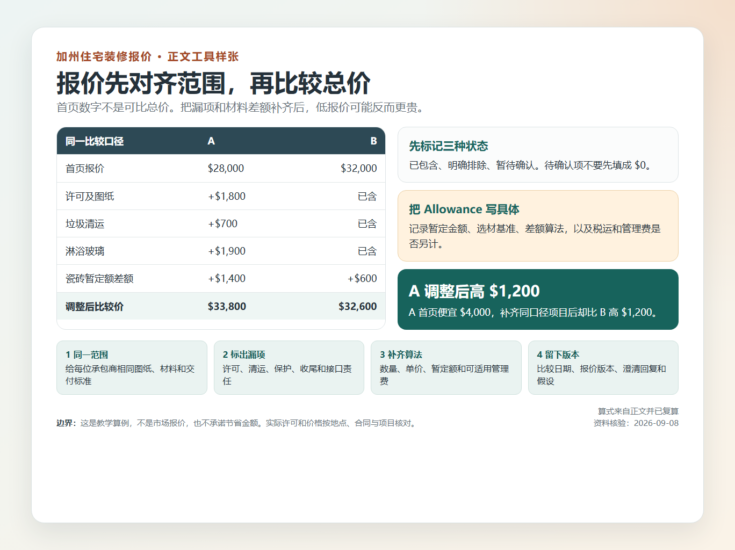The height and width of the screenshot is (550, 735).
Task: Click step title 1 同一范围
Action: click(87, 354)
